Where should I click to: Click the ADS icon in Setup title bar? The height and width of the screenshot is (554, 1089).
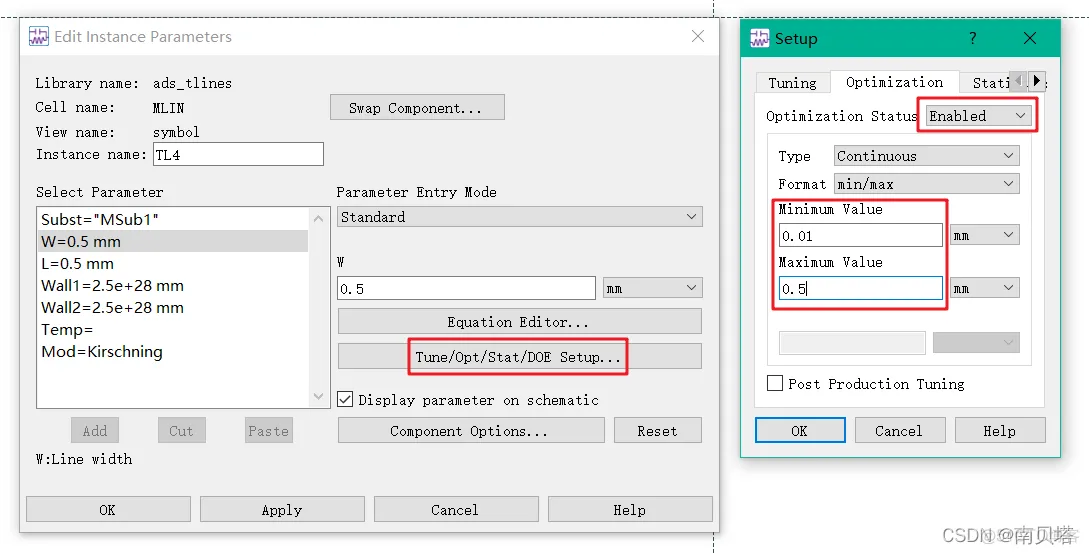tap(760, 38)
